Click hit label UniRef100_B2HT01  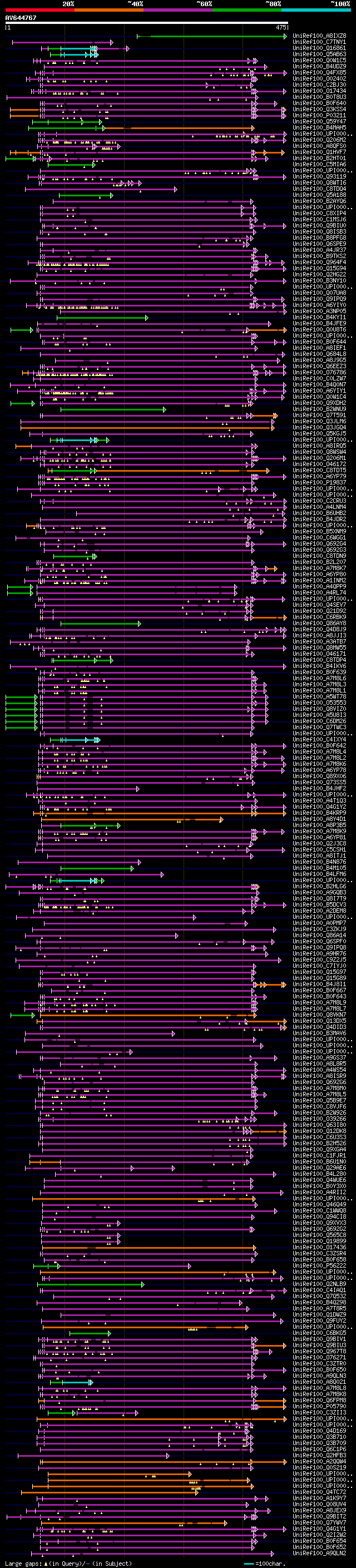point(319,159)
